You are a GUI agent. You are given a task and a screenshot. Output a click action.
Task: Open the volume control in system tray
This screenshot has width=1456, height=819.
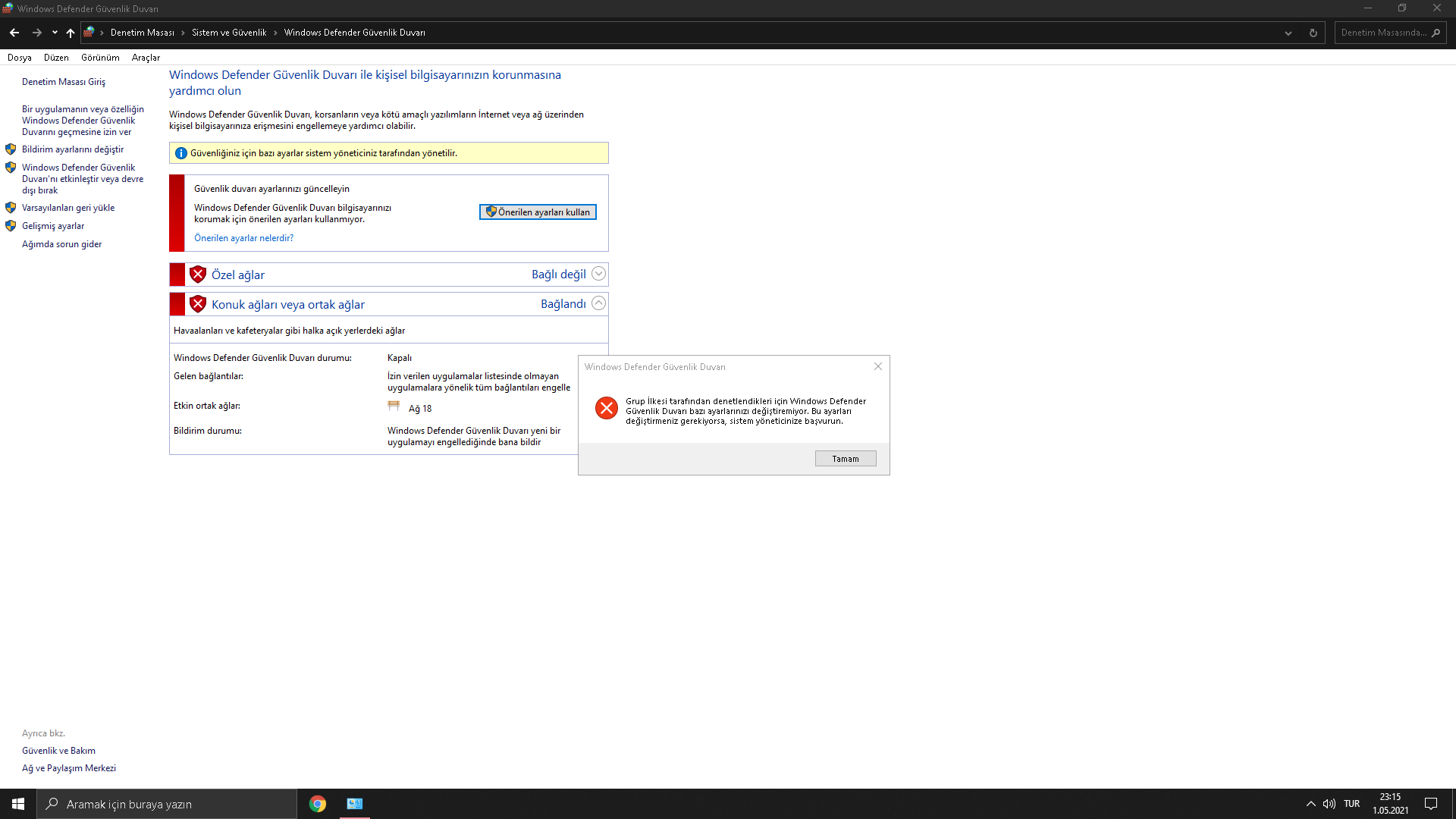tap(1329, 804)
